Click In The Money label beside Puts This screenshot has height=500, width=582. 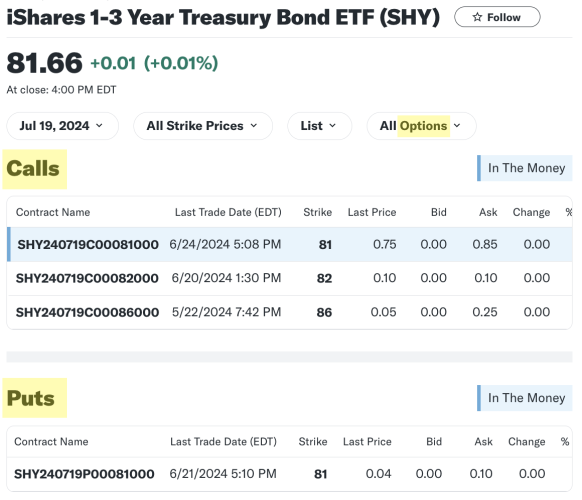(x=524, y=398)
